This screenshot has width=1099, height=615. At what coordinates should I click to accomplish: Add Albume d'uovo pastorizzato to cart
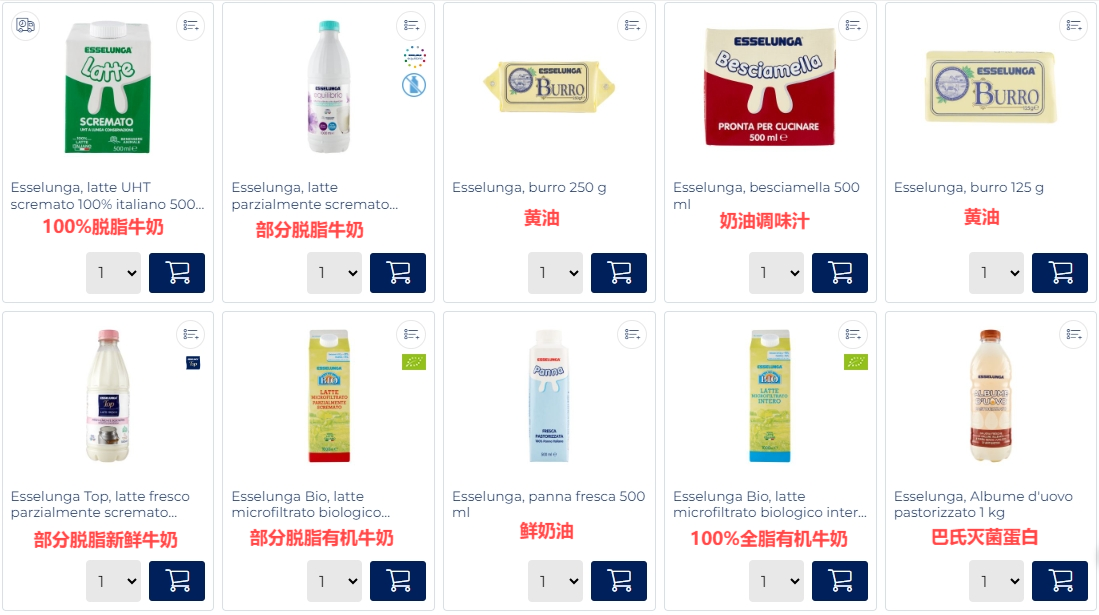point(1060,581)
